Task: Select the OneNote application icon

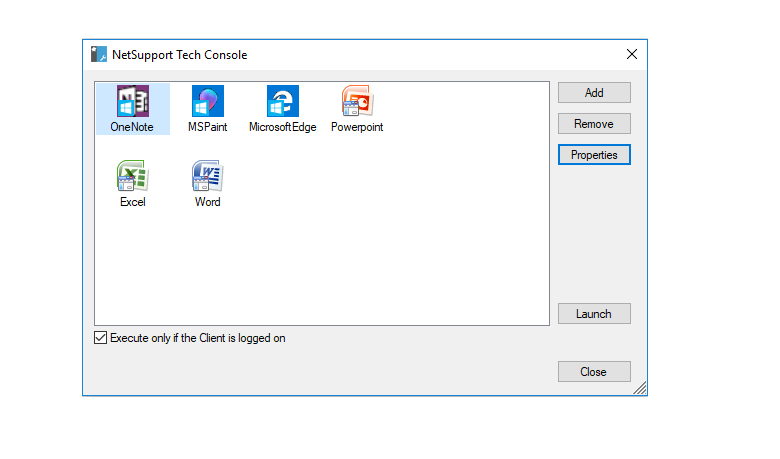Action: point(132,102)
